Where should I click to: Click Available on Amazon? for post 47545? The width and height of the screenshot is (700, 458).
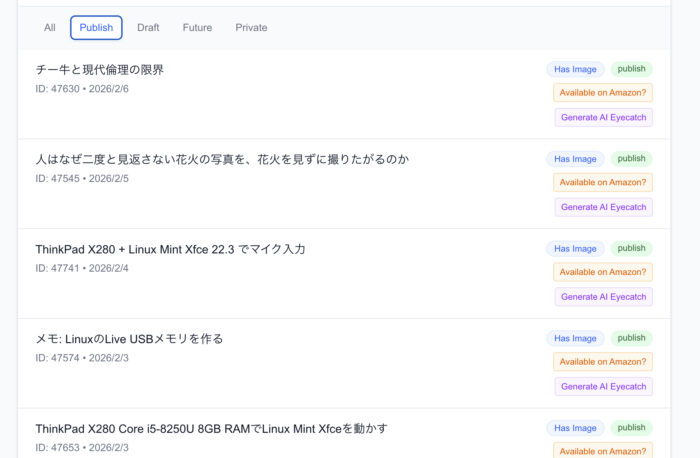point(602,183)
